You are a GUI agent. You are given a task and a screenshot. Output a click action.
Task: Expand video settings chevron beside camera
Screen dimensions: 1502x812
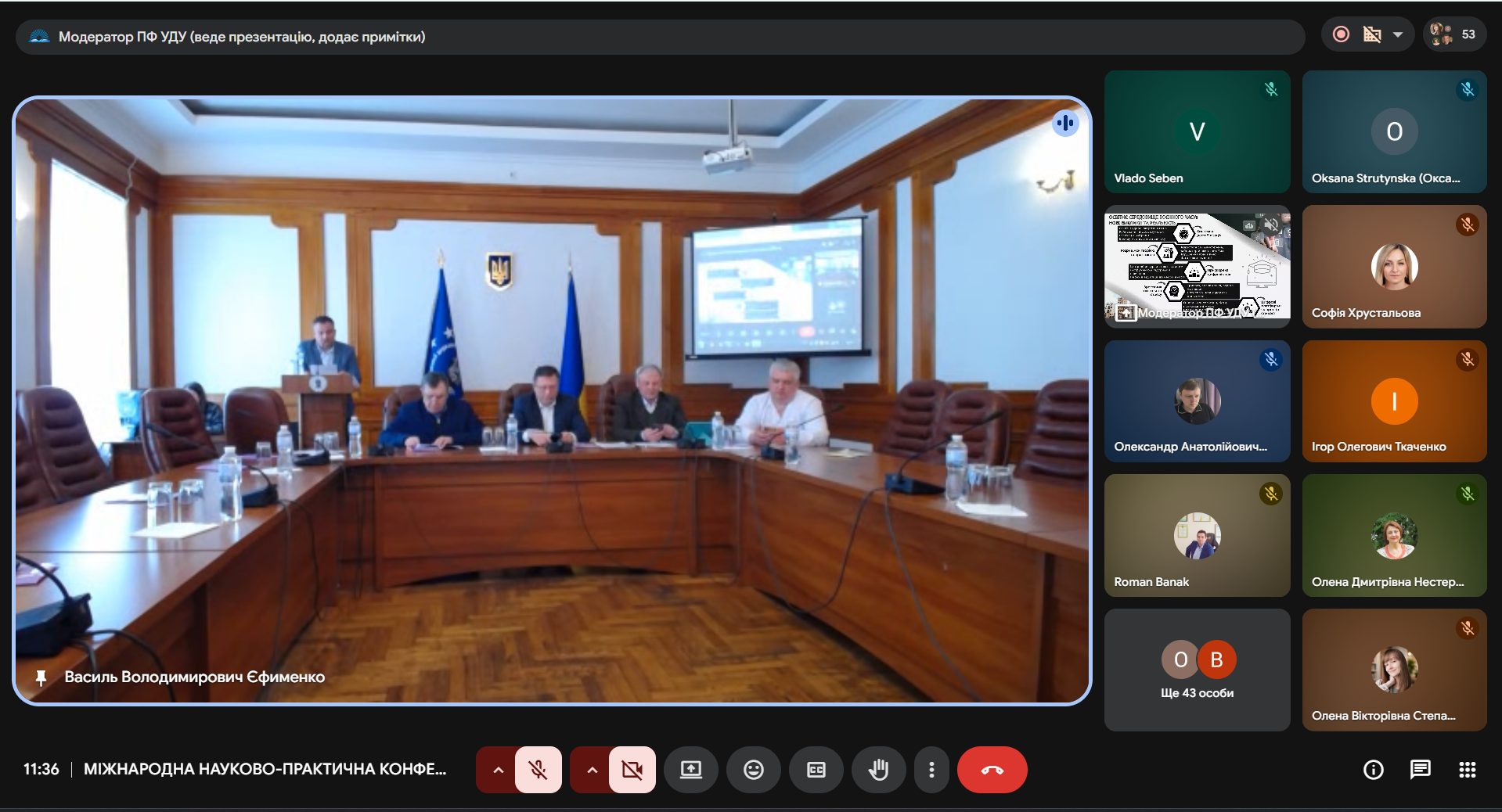click(x=592, y=770)
